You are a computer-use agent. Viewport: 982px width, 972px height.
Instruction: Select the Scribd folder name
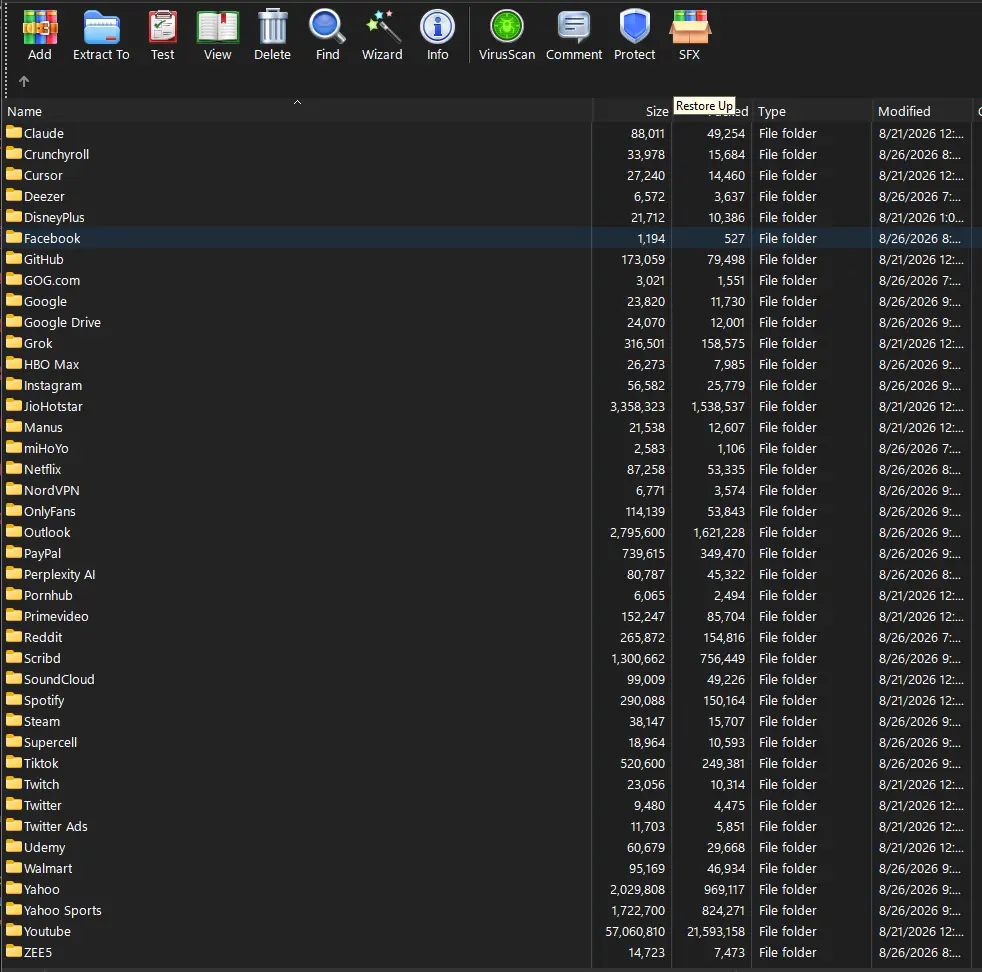click(x=42, y=658)
